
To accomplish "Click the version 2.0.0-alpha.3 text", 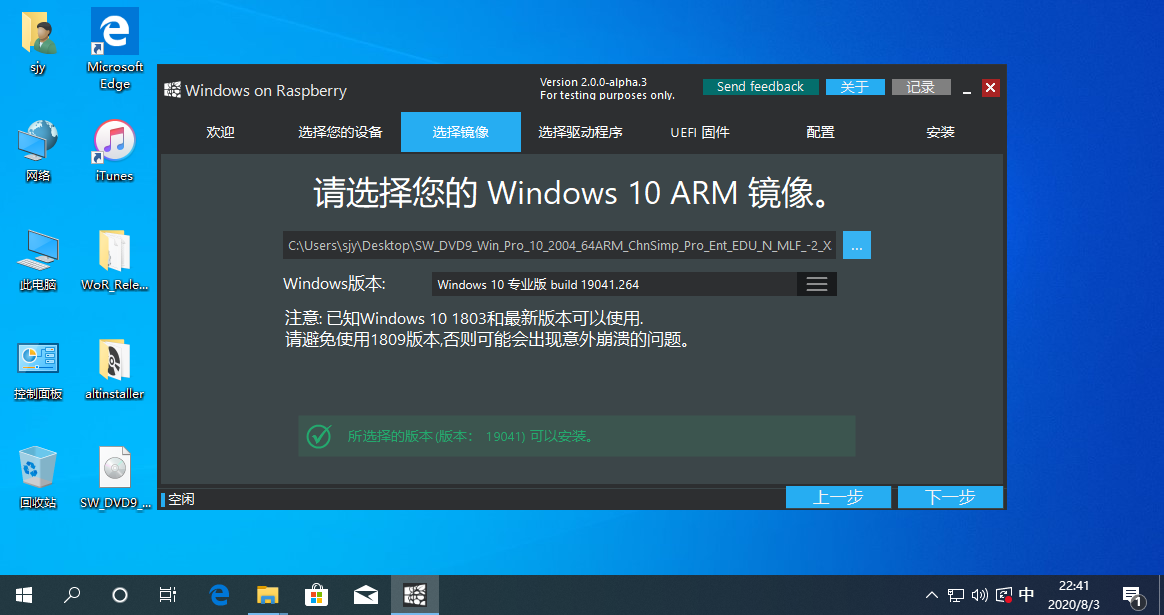I will pyautogui.click(x=593, y=82).
